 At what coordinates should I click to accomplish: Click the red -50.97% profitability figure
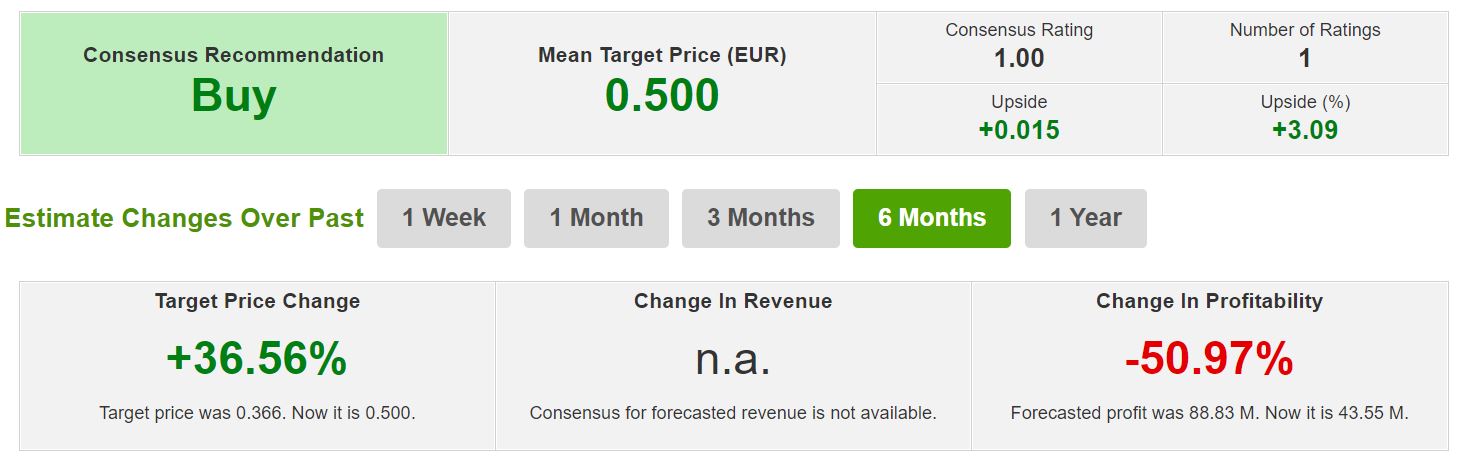[1209, 358]
